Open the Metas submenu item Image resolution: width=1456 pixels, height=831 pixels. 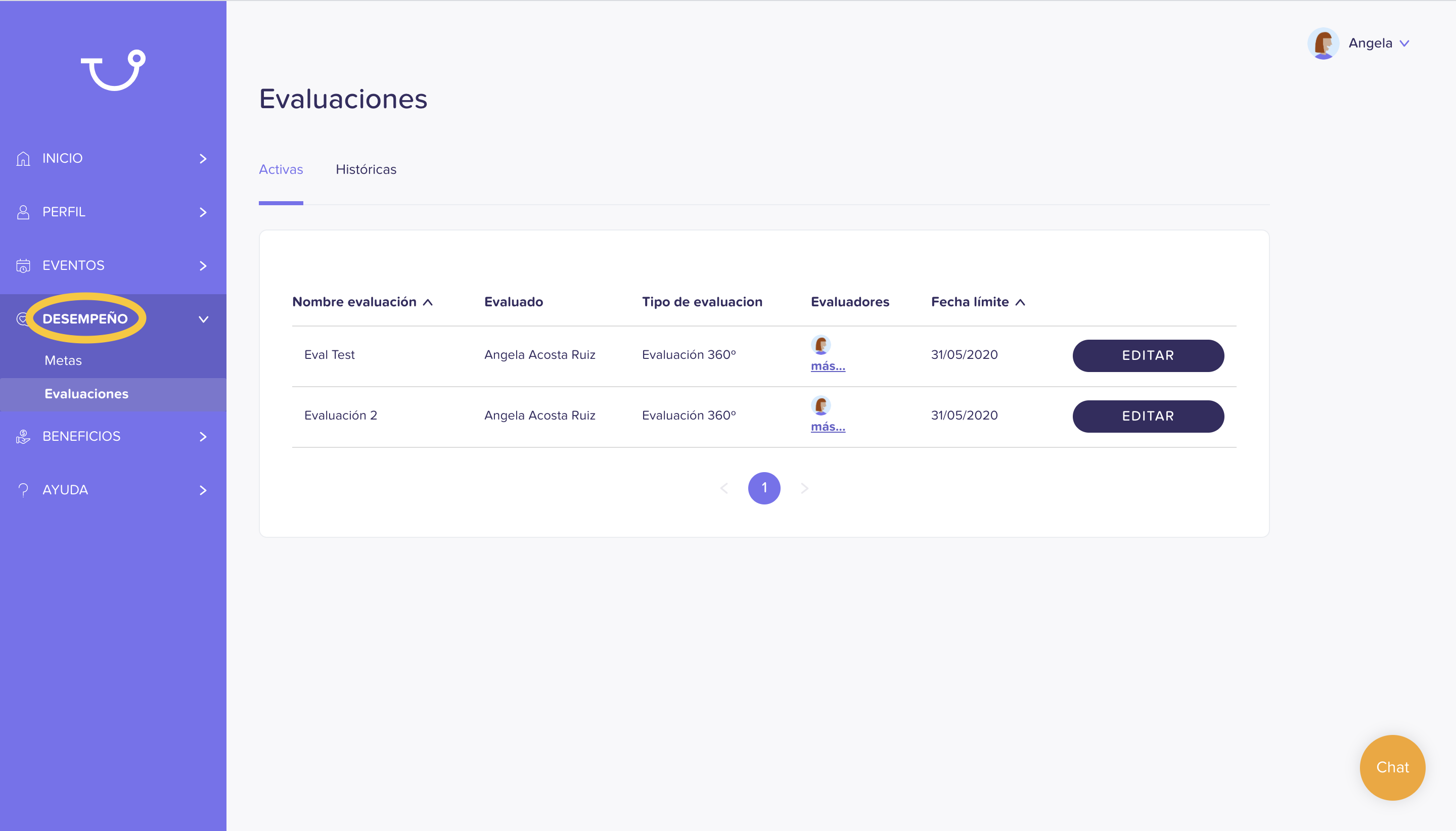coord(63,361)
